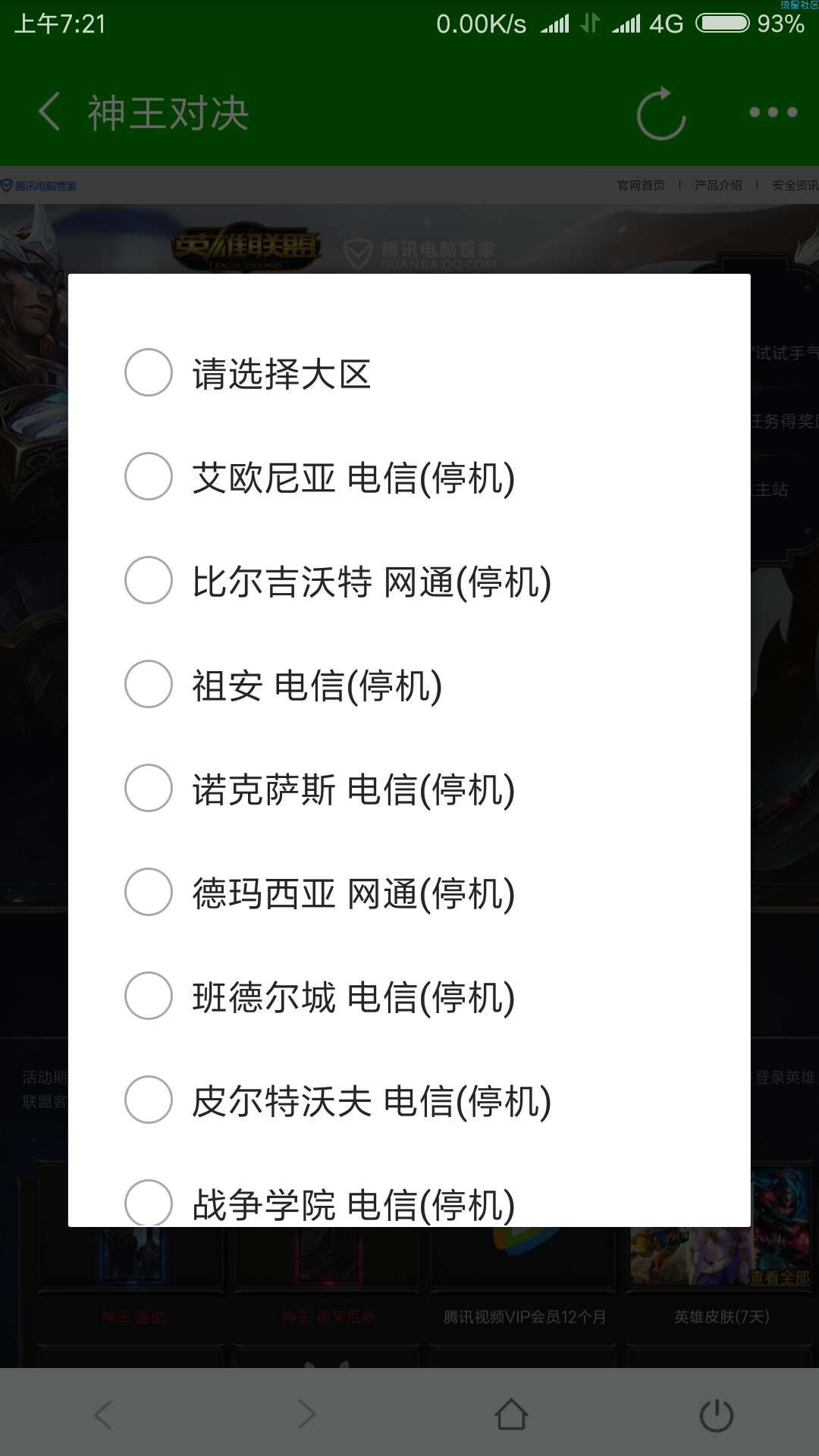This screenshot has width=819, height=1456.
Task: Pick 德玛西亚 网通 from the list
Action: click(409, 893)
